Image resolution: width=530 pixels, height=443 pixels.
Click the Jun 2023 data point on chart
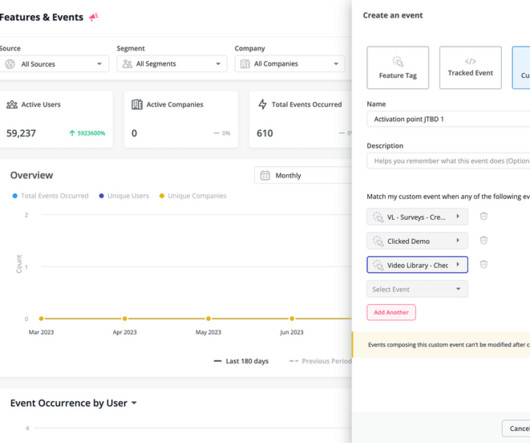(x=292, y=319)
